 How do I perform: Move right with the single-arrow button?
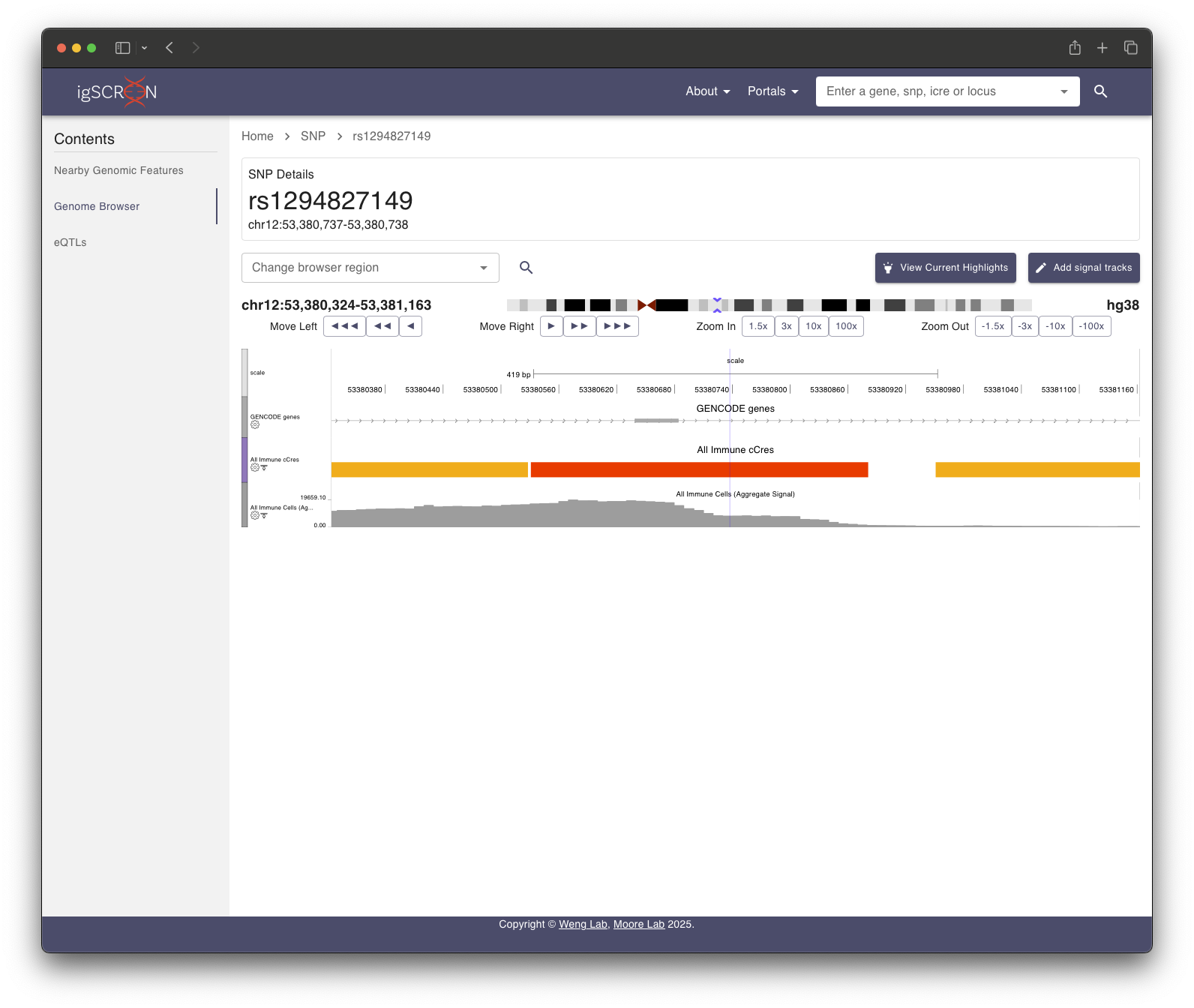551,326
